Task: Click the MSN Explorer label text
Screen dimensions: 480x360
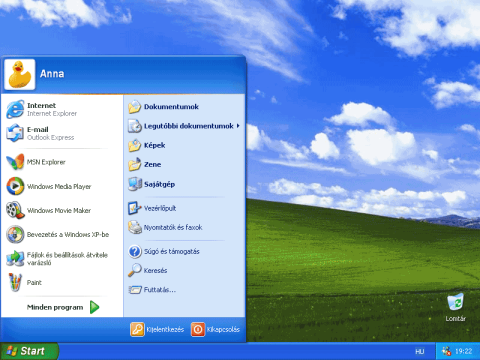Action: click(x=46, y=162)
